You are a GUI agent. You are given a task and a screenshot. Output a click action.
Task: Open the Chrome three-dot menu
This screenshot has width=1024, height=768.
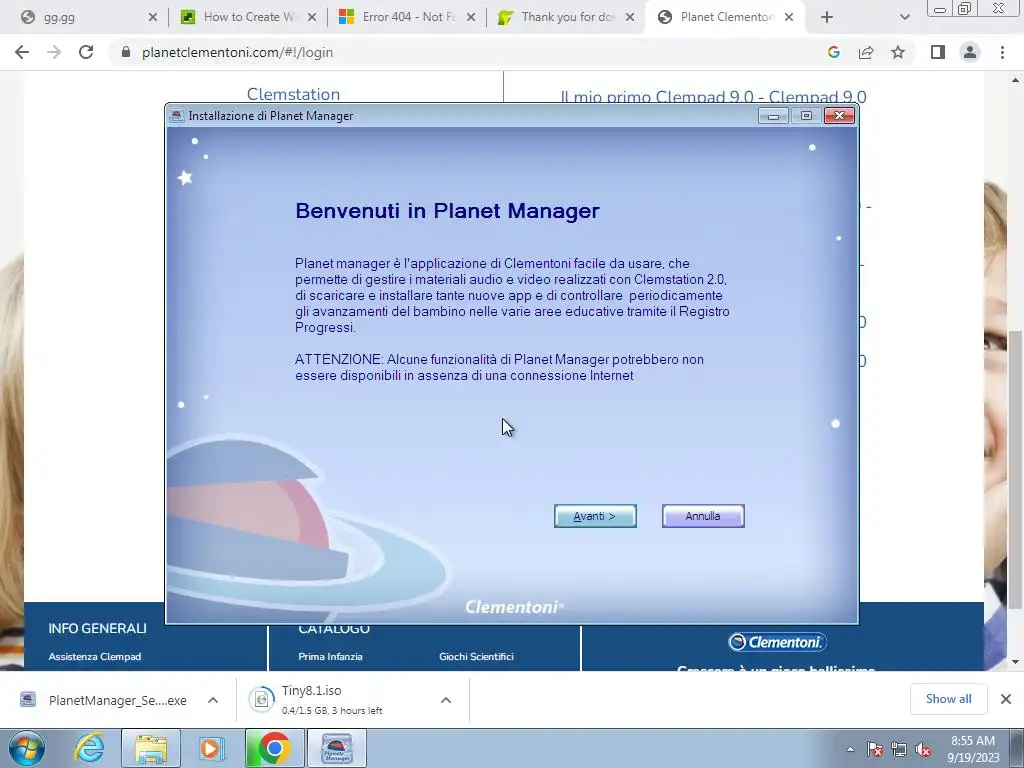click(x=1002, y=52)
